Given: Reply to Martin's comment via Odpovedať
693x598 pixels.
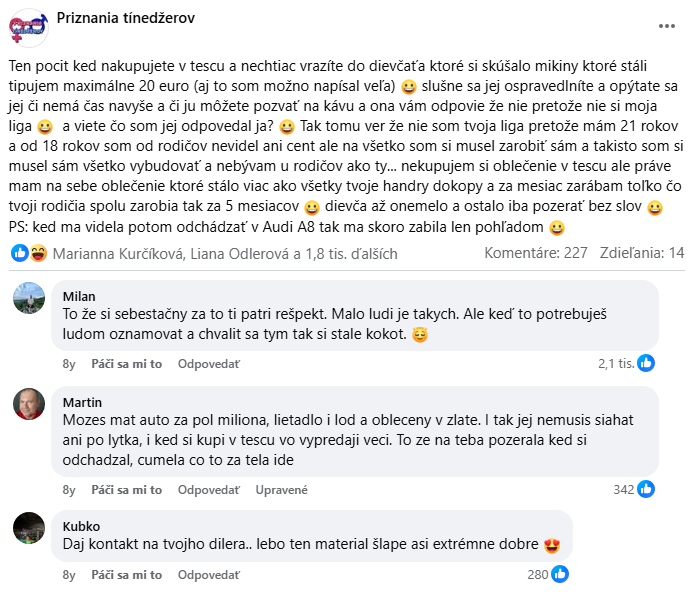Looking at the screenshot, I should (x=209, y=490).
